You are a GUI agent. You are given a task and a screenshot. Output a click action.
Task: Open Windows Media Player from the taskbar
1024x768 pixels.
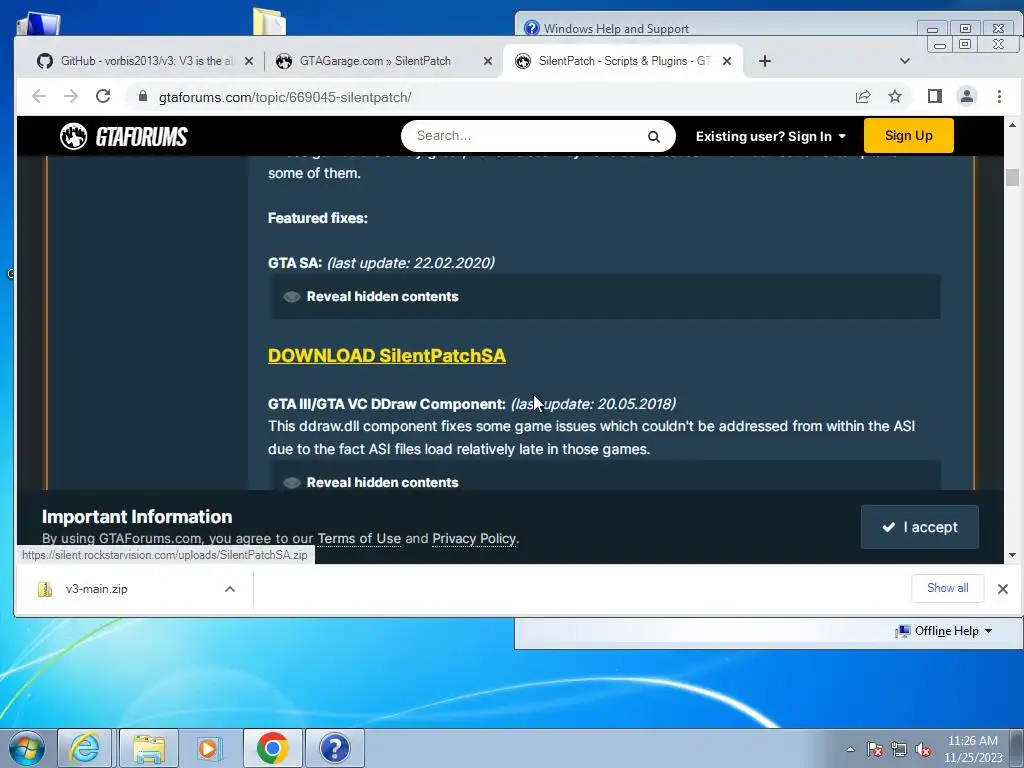[209, 748]
